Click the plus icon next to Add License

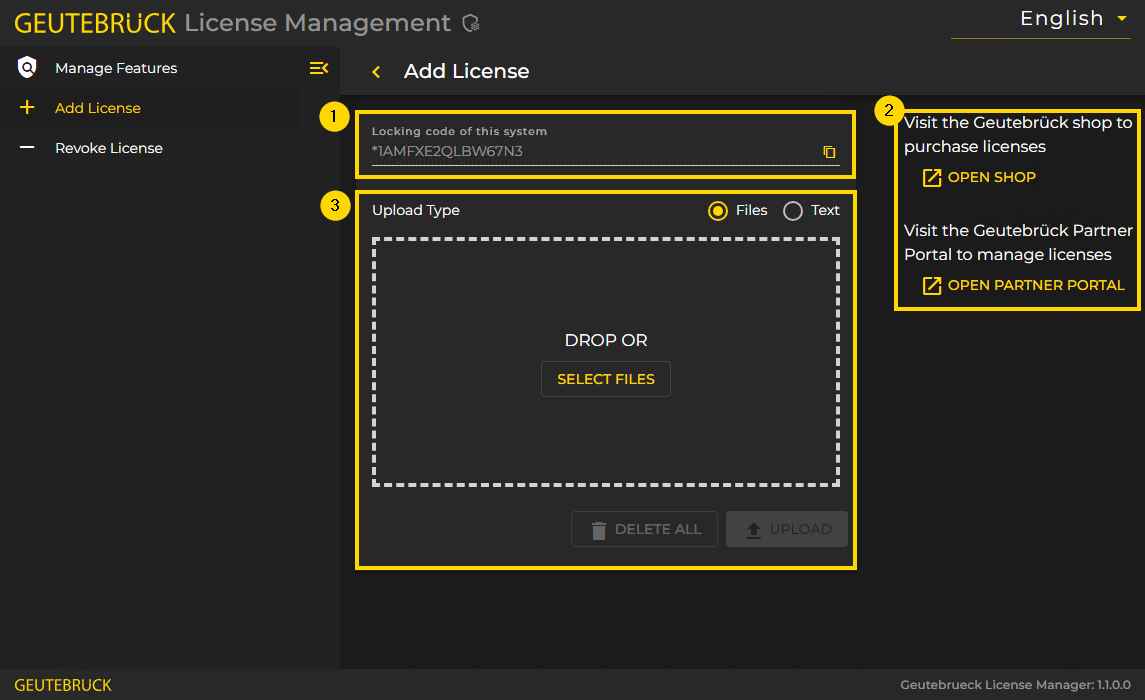point(27,108)
